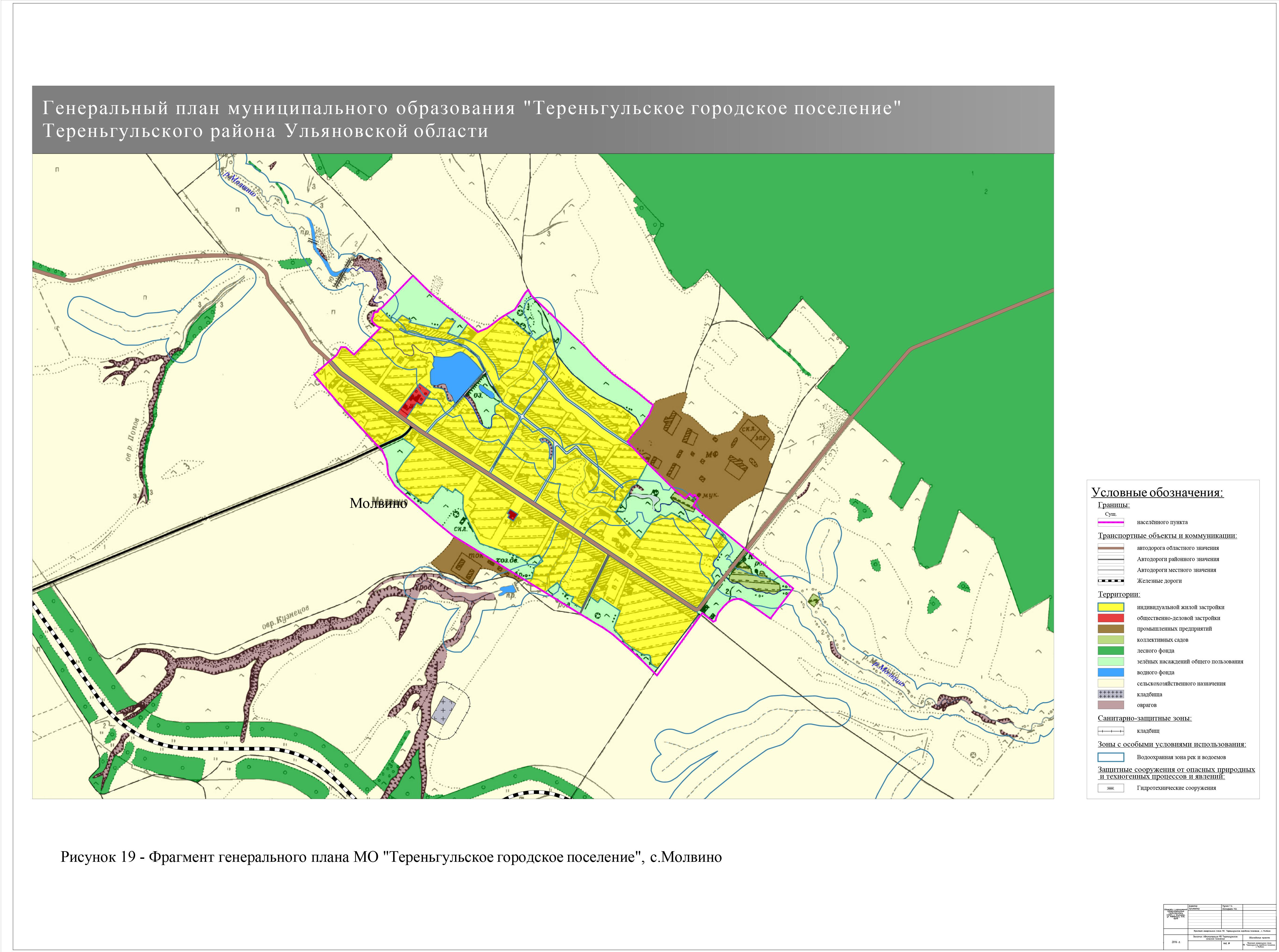The height and width of the screenshot is (952, 1279).
Task: Click the 'Железные дороги' dashed legend symbol
Action: point(1111,581)
